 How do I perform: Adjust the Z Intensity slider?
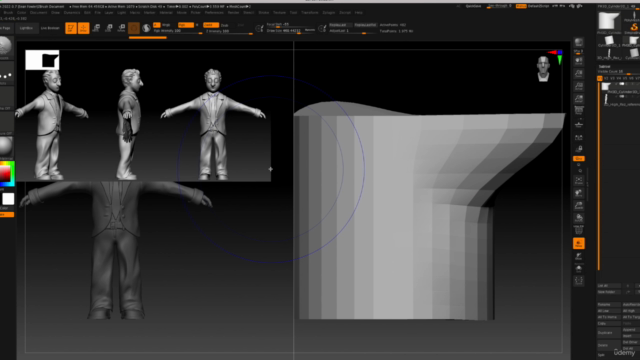tap(229, 31)
